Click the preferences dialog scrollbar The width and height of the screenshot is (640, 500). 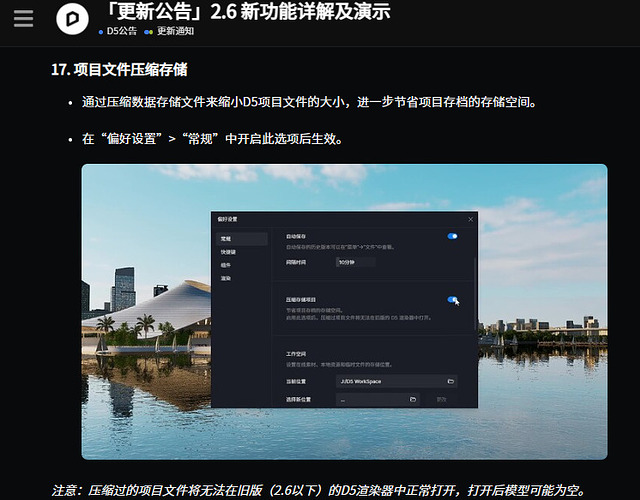pos(475,294)
